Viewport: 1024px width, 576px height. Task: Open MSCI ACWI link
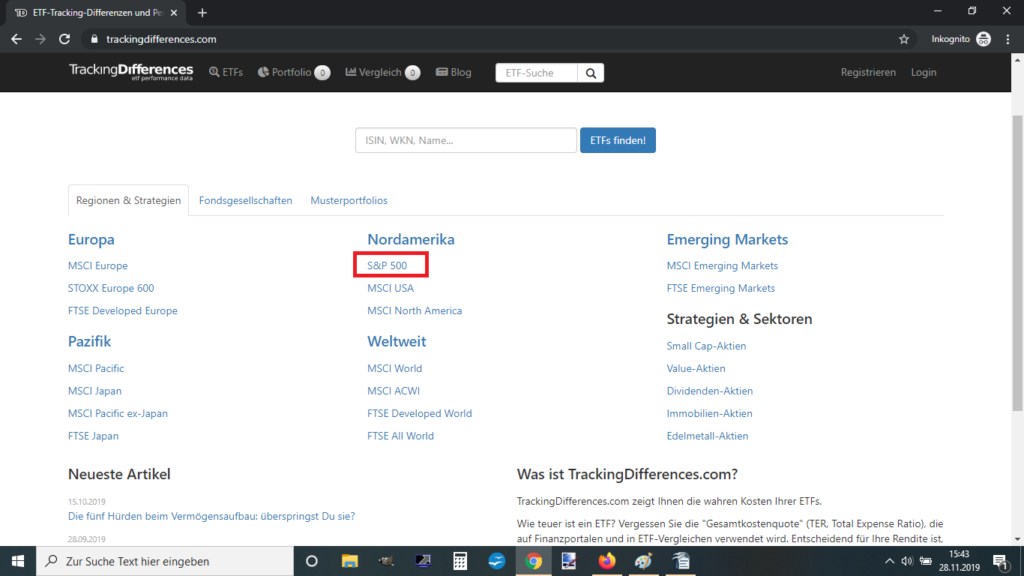(x=393, y=391)
